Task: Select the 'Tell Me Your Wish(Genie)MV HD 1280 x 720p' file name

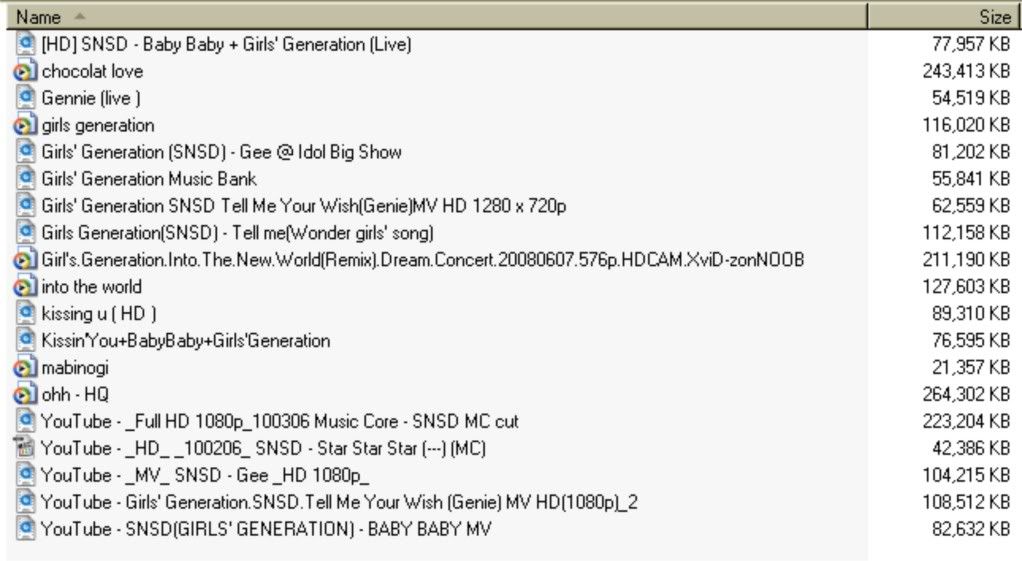Action: click(304, 206)
